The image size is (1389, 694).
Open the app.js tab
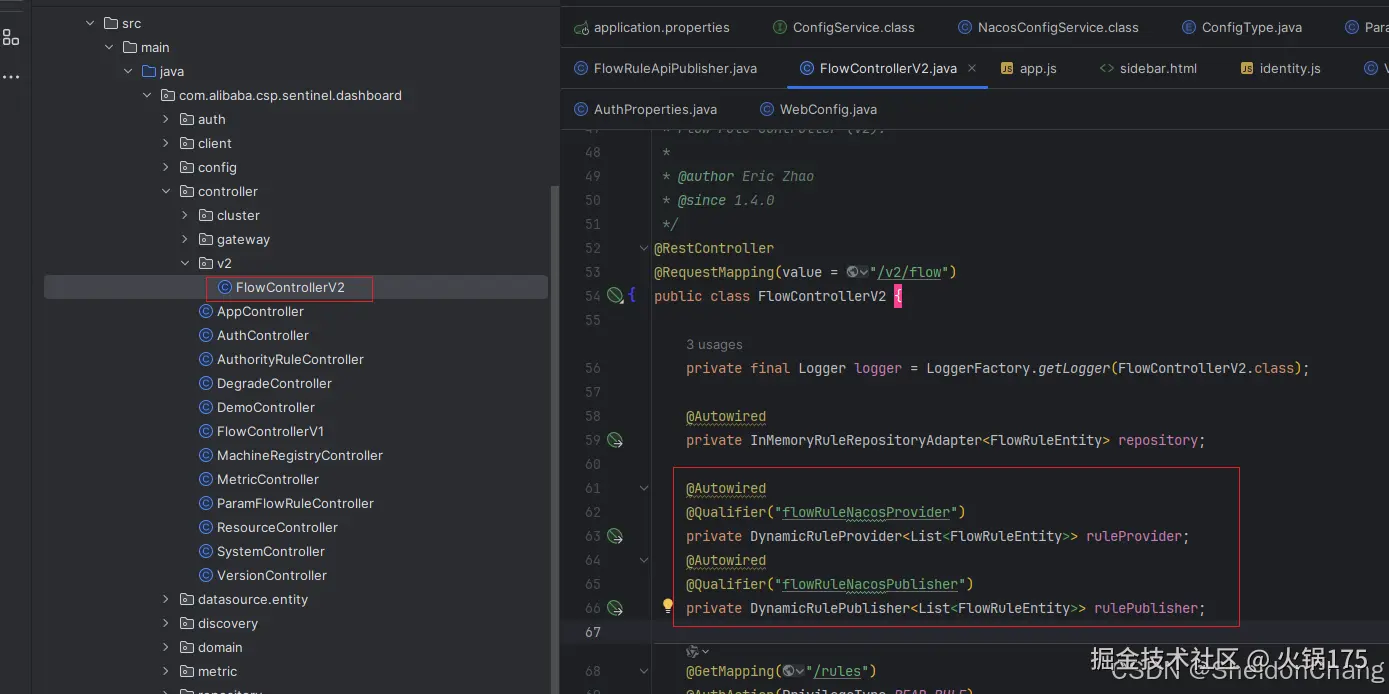click(x=1028, y=69)
